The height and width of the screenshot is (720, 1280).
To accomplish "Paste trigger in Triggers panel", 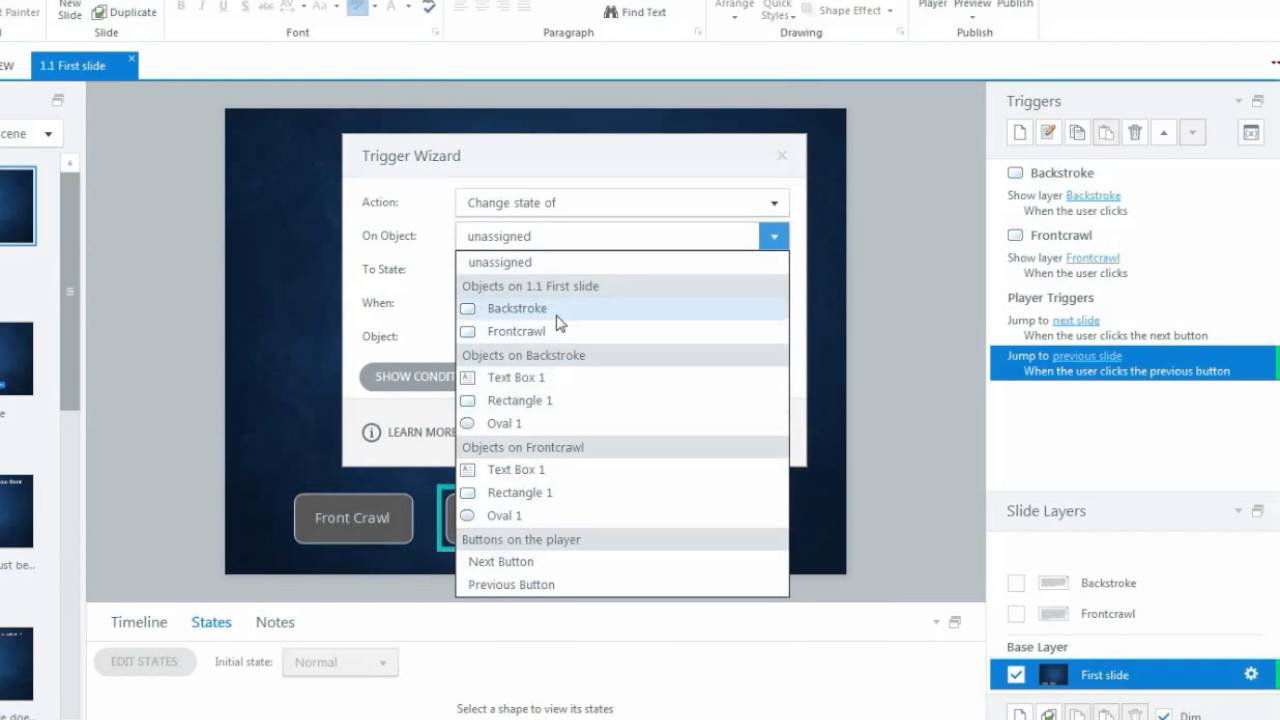I will click(1106, 132).
